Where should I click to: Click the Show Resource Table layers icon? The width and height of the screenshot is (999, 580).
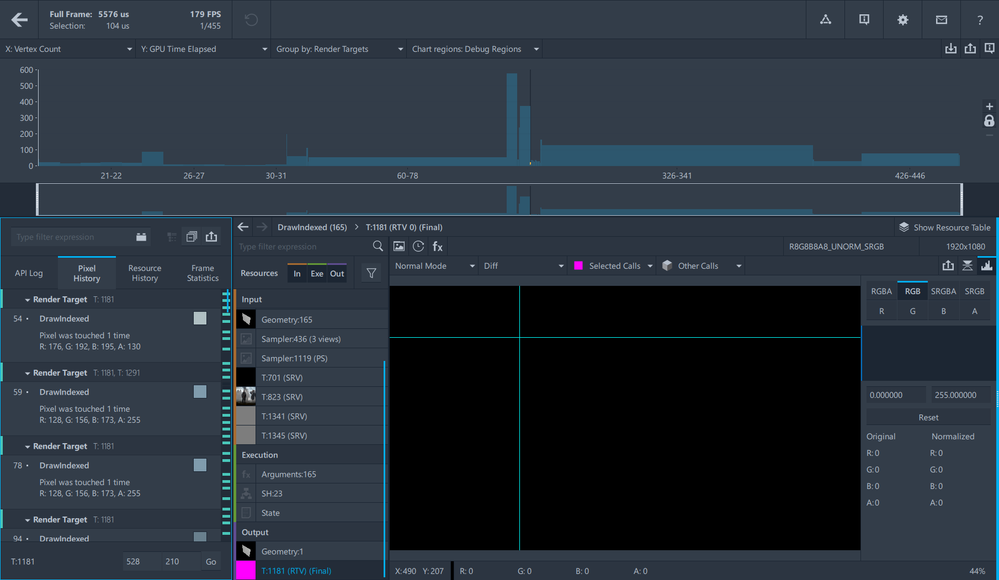click(903, 227)
